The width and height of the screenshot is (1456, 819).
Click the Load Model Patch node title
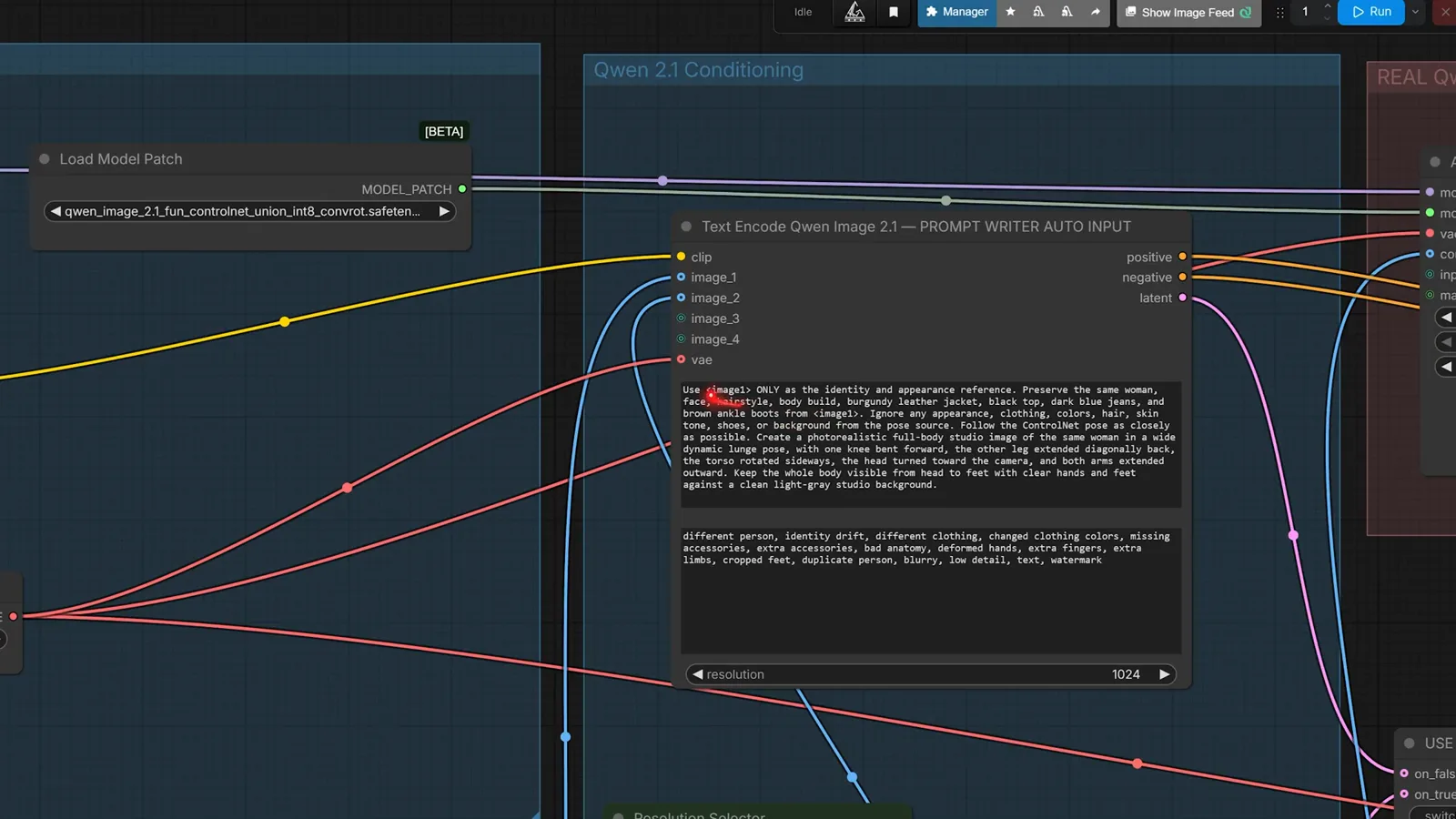point(121,159)
